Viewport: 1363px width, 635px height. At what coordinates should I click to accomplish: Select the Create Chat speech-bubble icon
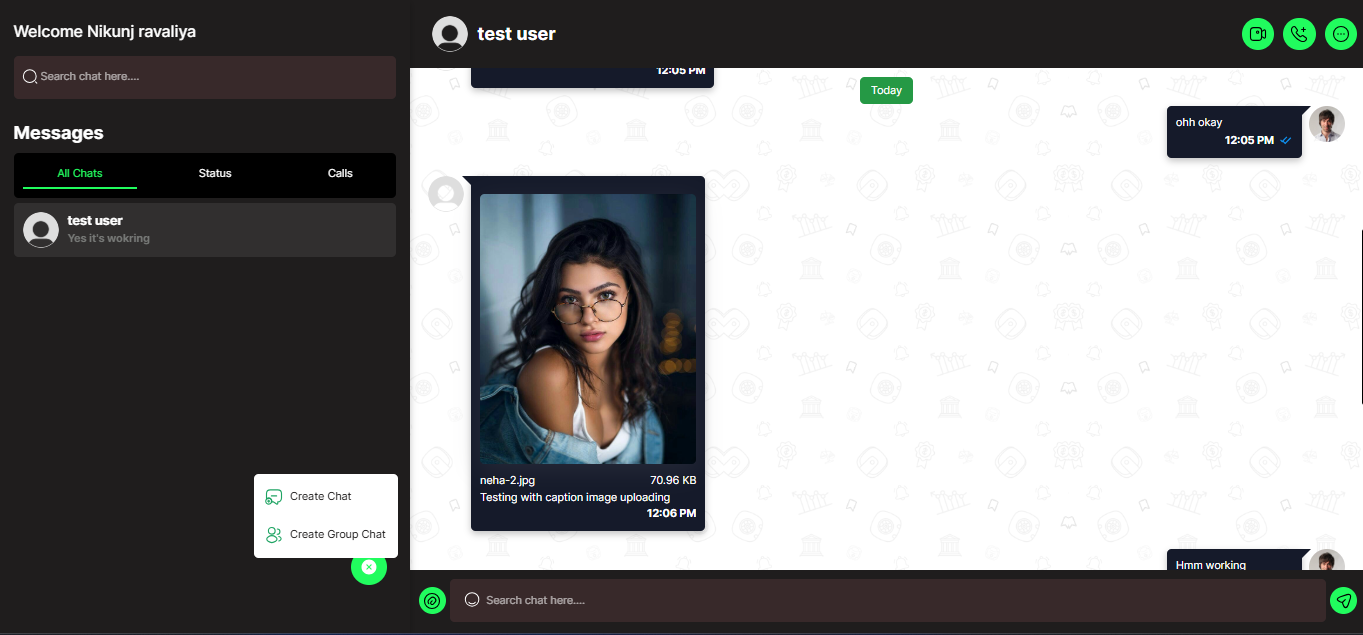tap(273, 496)
